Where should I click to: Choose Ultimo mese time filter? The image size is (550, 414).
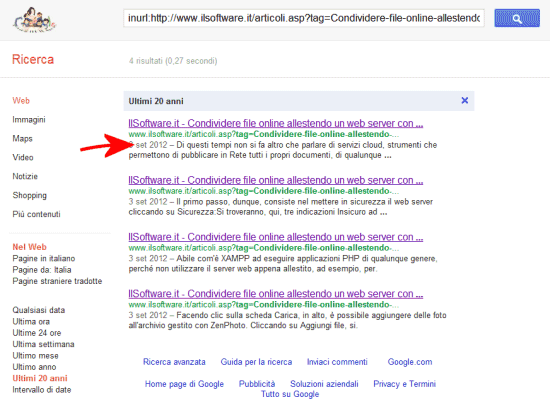tap(35, 356)
